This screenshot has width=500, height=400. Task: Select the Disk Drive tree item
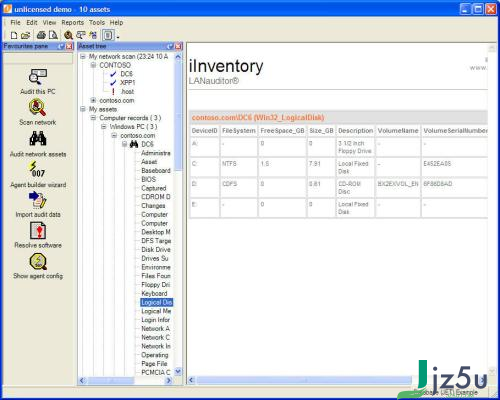(156, 249)
